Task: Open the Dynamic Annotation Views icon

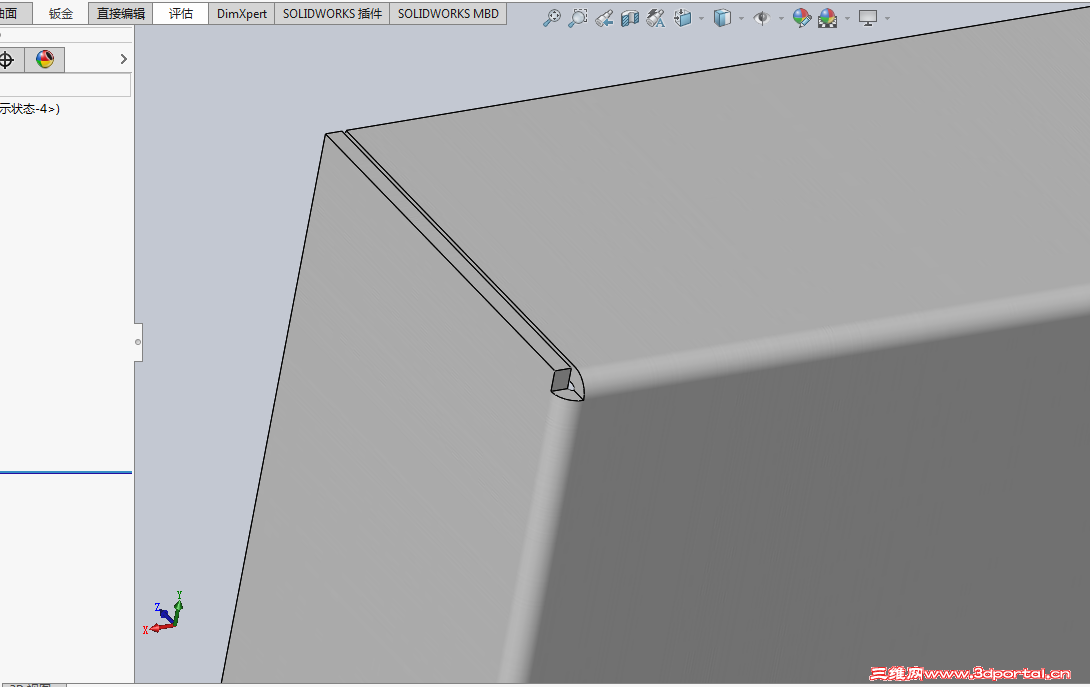Action: pos(656,18)
